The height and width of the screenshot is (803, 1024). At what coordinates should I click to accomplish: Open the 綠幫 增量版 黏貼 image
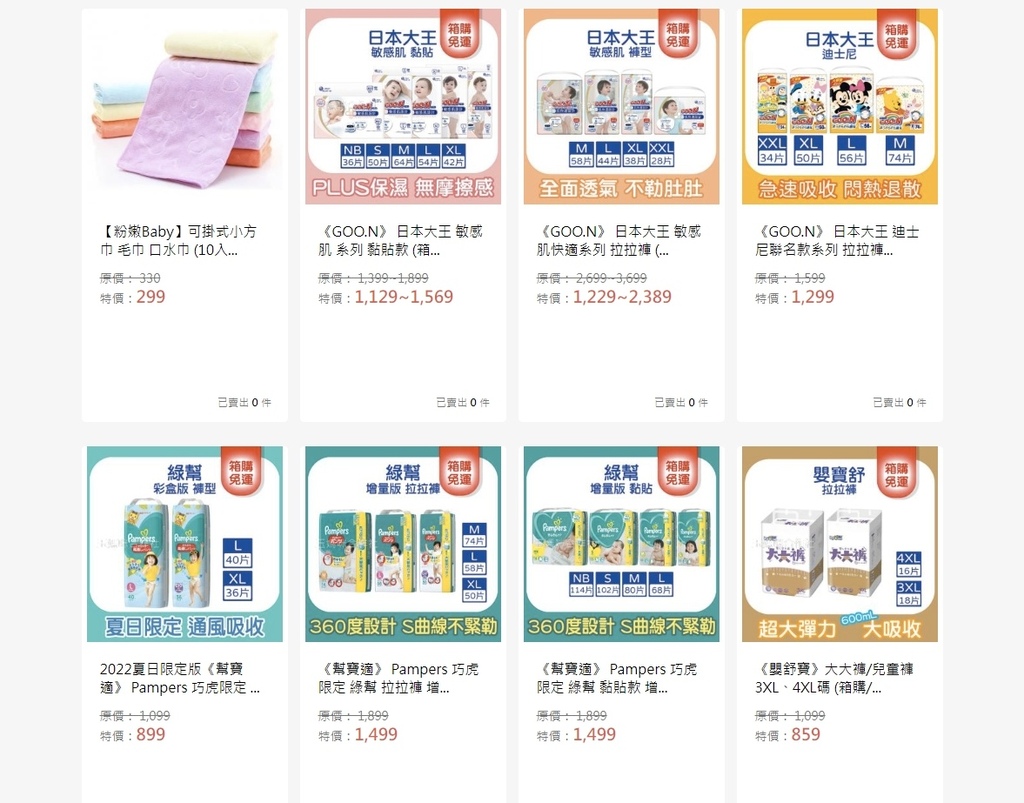click(x=621, y=544)
